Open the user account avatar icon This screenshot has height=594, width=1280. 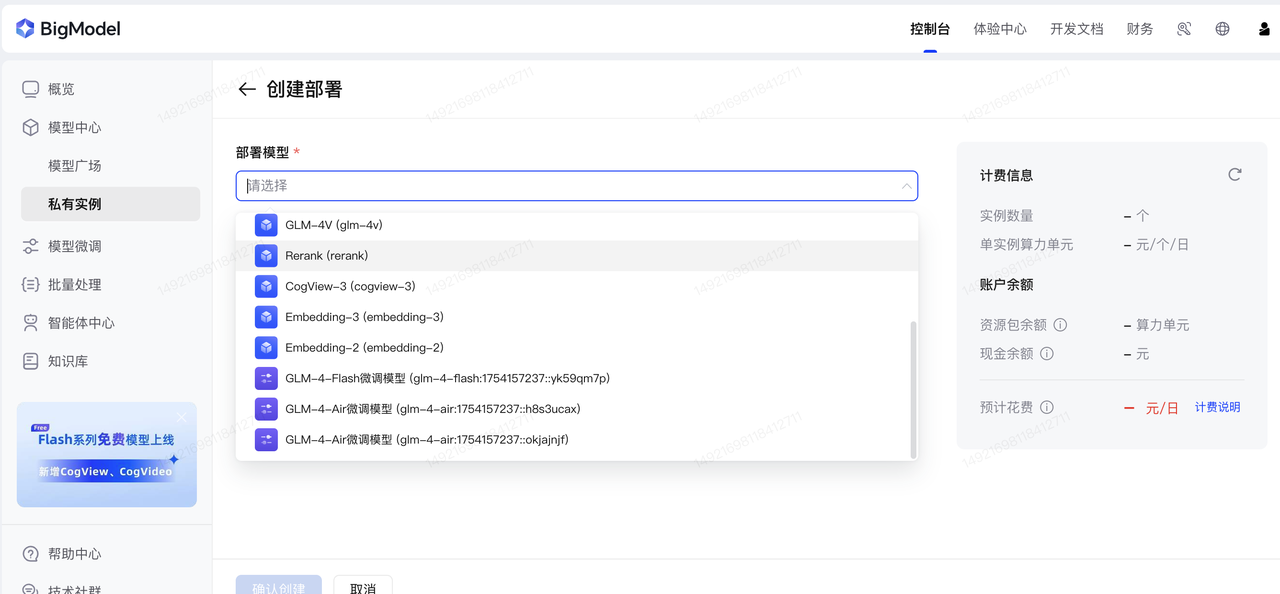coord(1264,29)
